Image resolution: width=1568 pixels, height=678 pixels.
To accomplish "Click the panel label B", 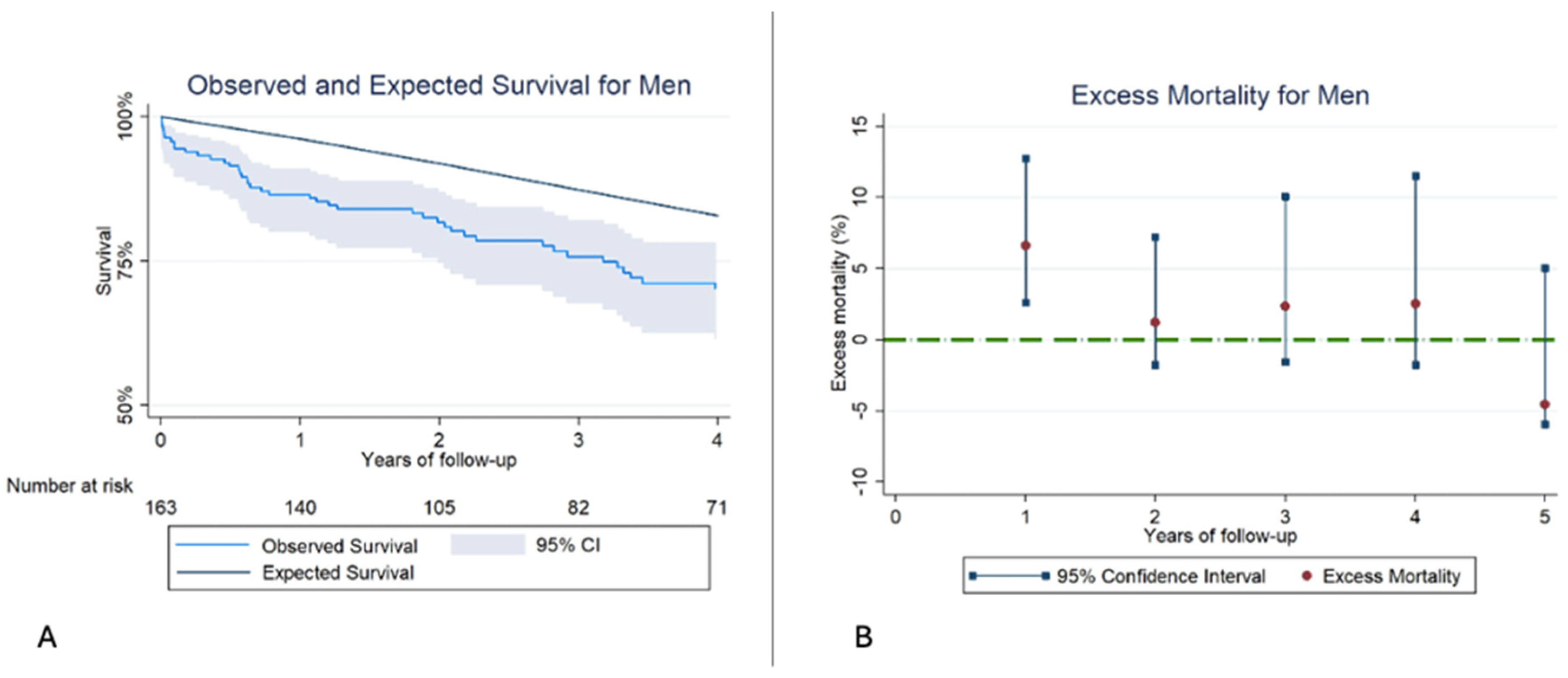I will [864, 637].
